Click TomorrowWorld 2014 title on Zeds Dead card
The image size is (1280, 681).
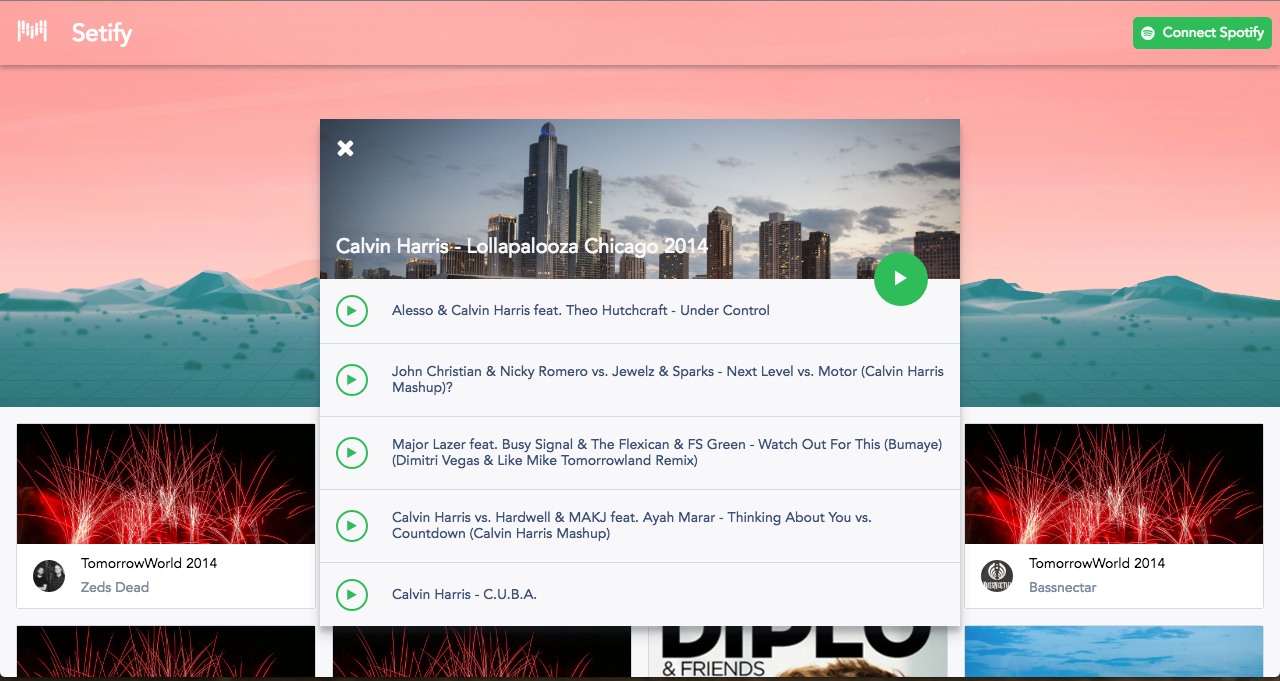point(149,564)
